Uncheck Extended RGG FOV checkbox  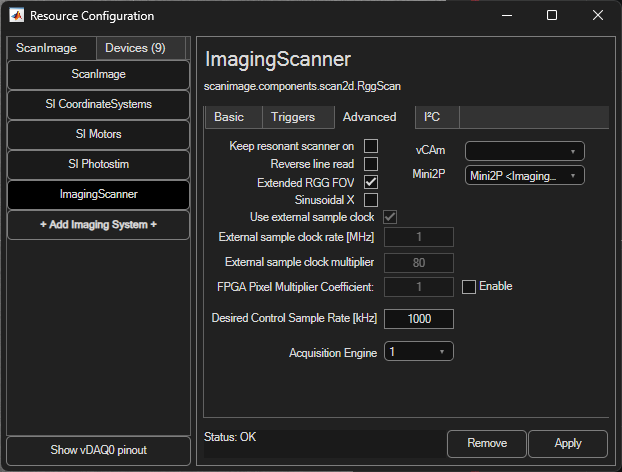[371, 182]
